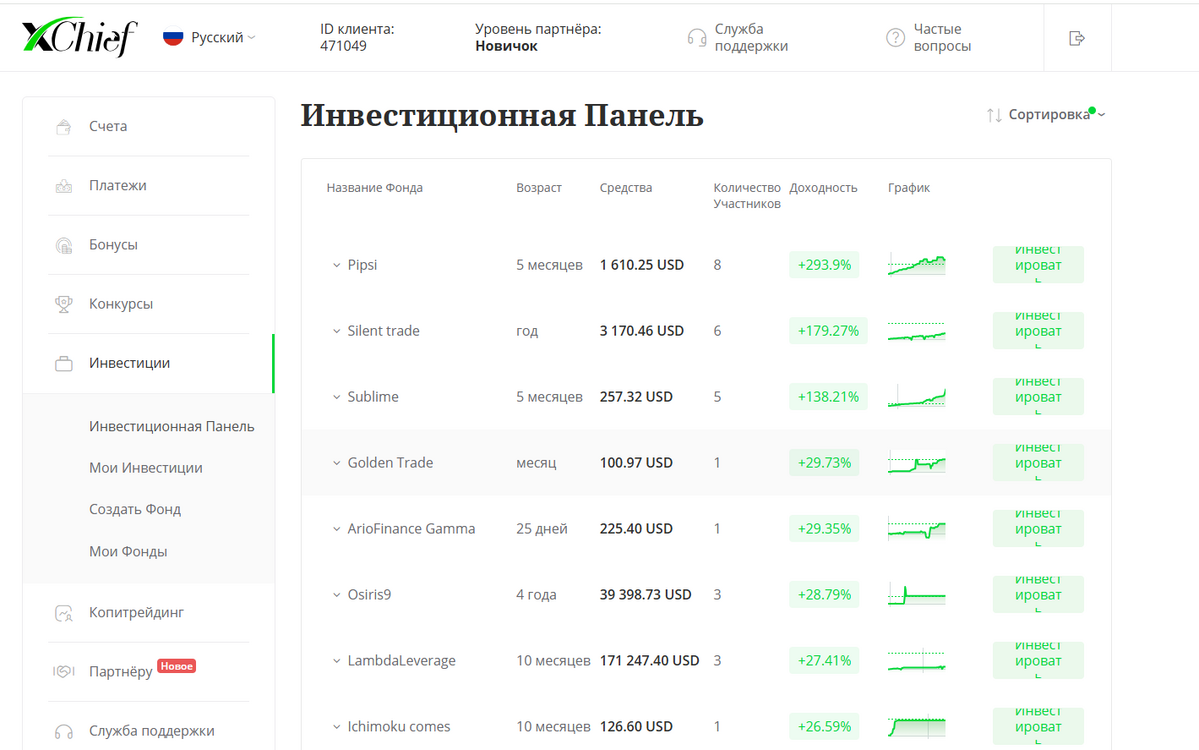Open sidebar Служба поддержки item
This screenshot has height=750, width=1199.
tap(151, 731)
